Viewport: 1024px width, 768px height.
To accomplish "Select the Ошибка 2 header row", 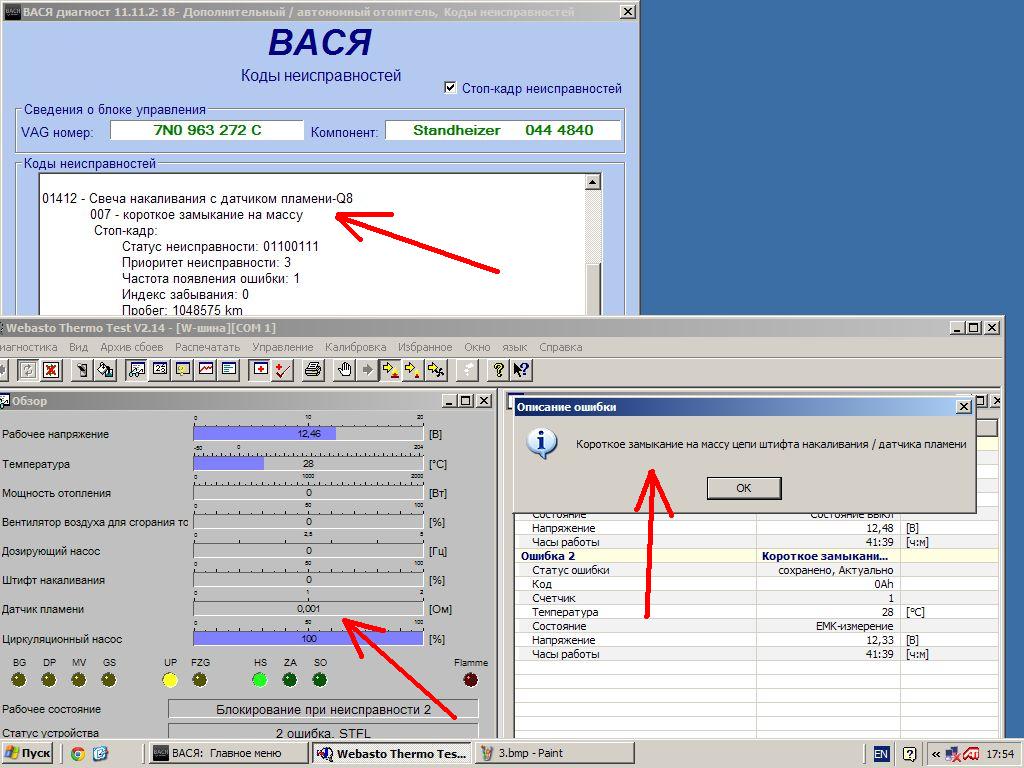I will coord(756,556).
